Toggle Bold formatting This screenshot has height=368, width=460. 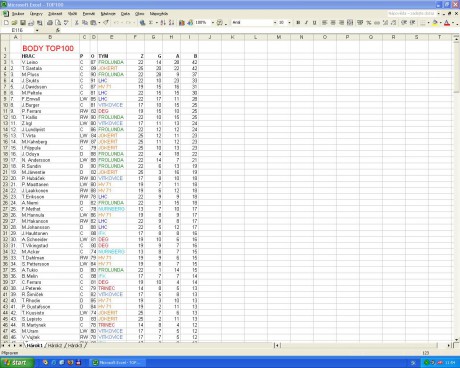[x=298, y=23]
